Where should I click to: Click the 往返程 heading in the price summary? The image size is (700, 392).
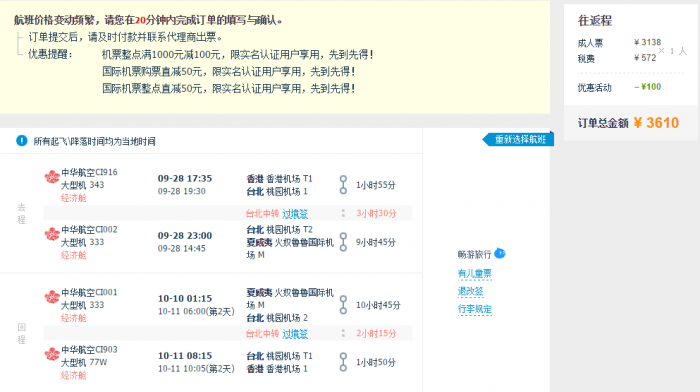coord(595,21)
